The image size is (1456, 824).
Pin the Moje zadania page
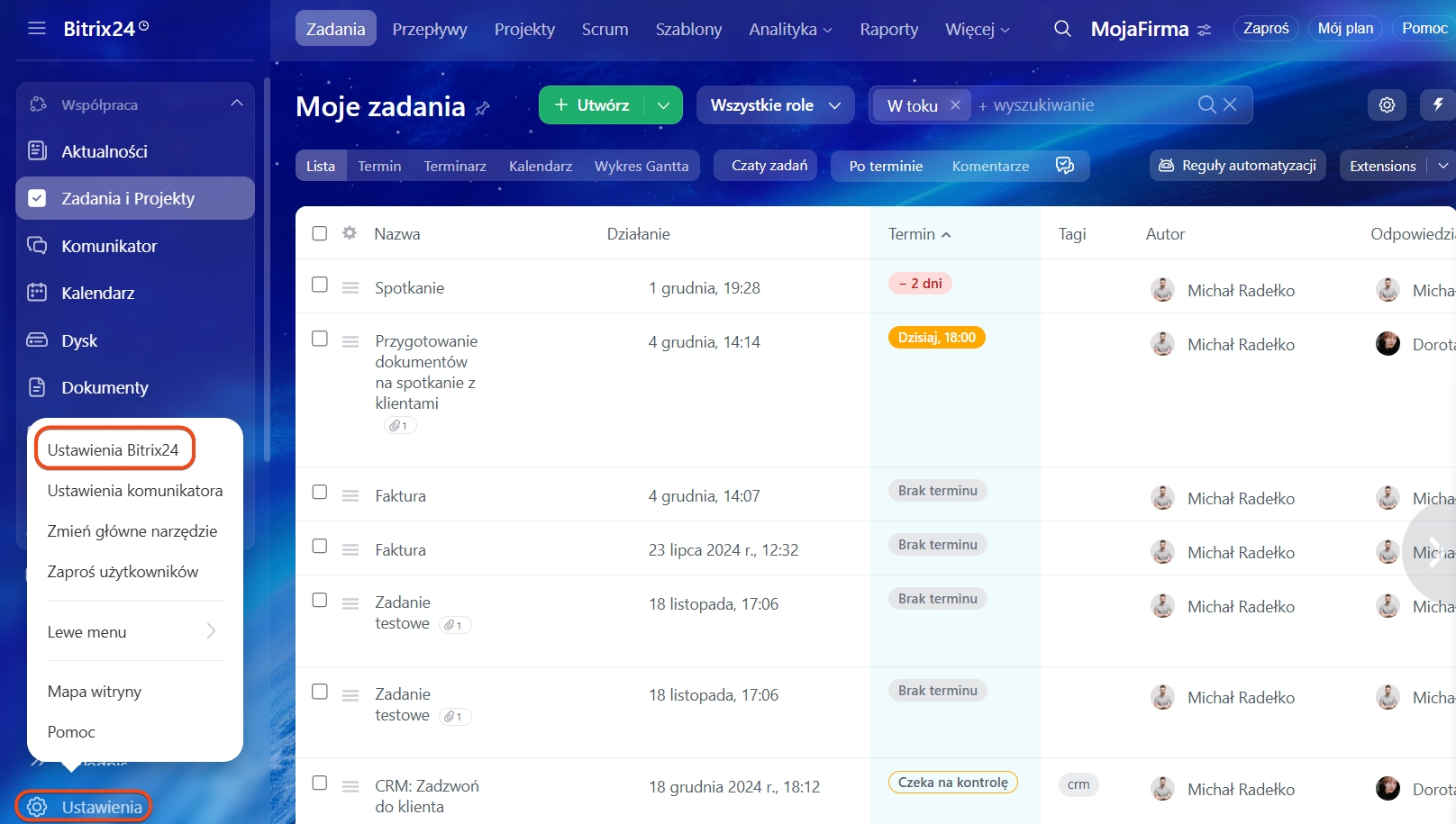pos(483,108)
